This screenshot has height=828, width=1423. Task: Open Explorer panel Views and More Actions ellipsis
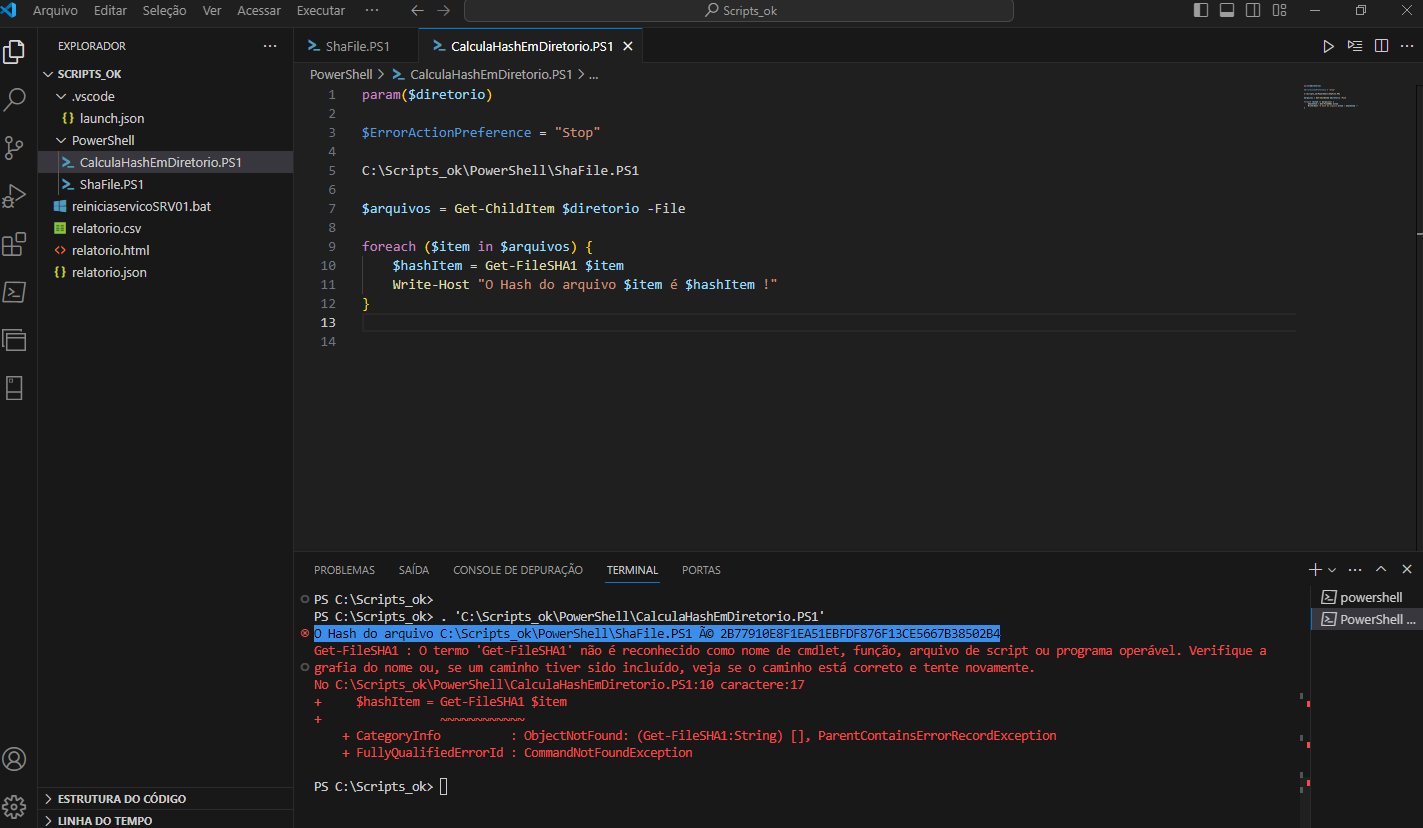[x=270, y=46]
